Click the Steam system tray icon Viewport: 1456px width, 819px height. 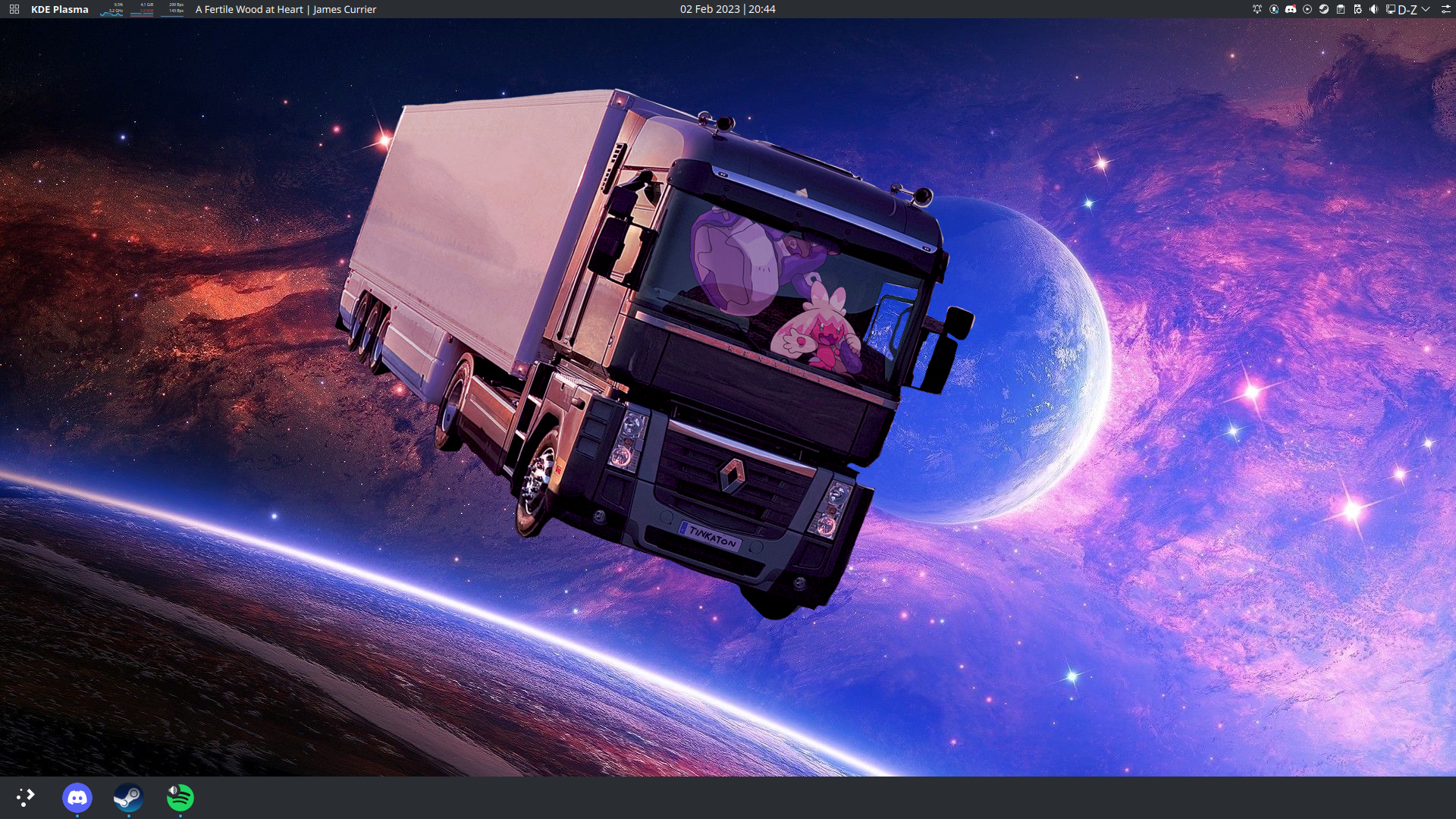click(x=1324, y=9)
